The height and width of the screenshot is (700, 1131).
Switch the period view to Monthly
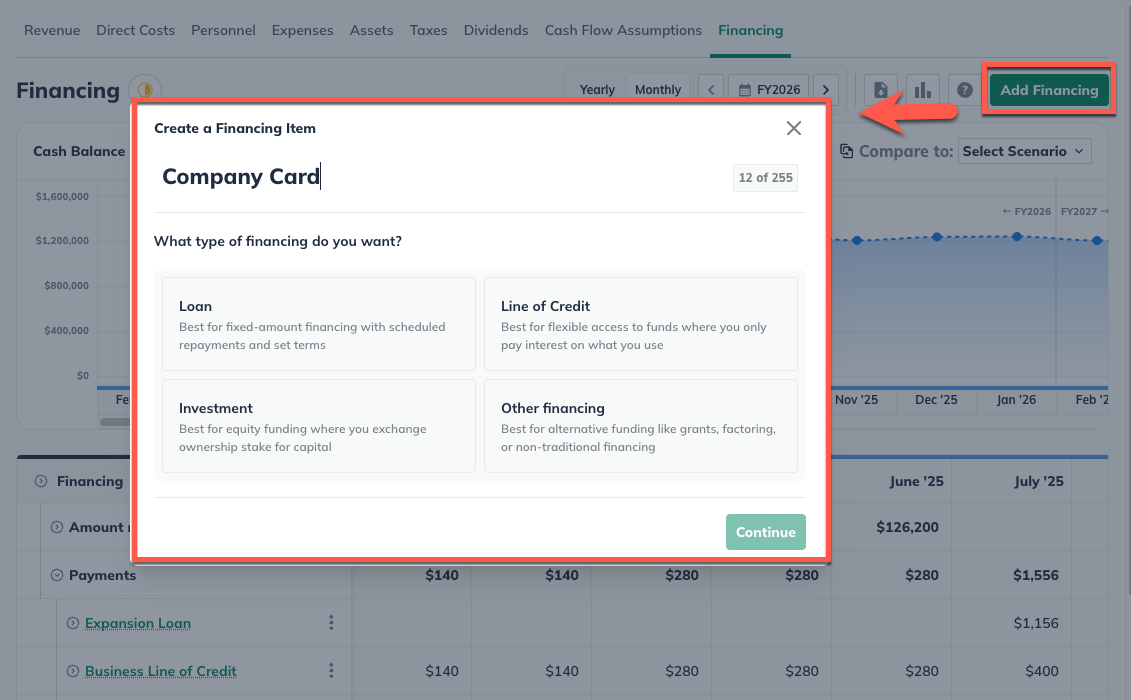pyautogui.click(x=658, y=89)
